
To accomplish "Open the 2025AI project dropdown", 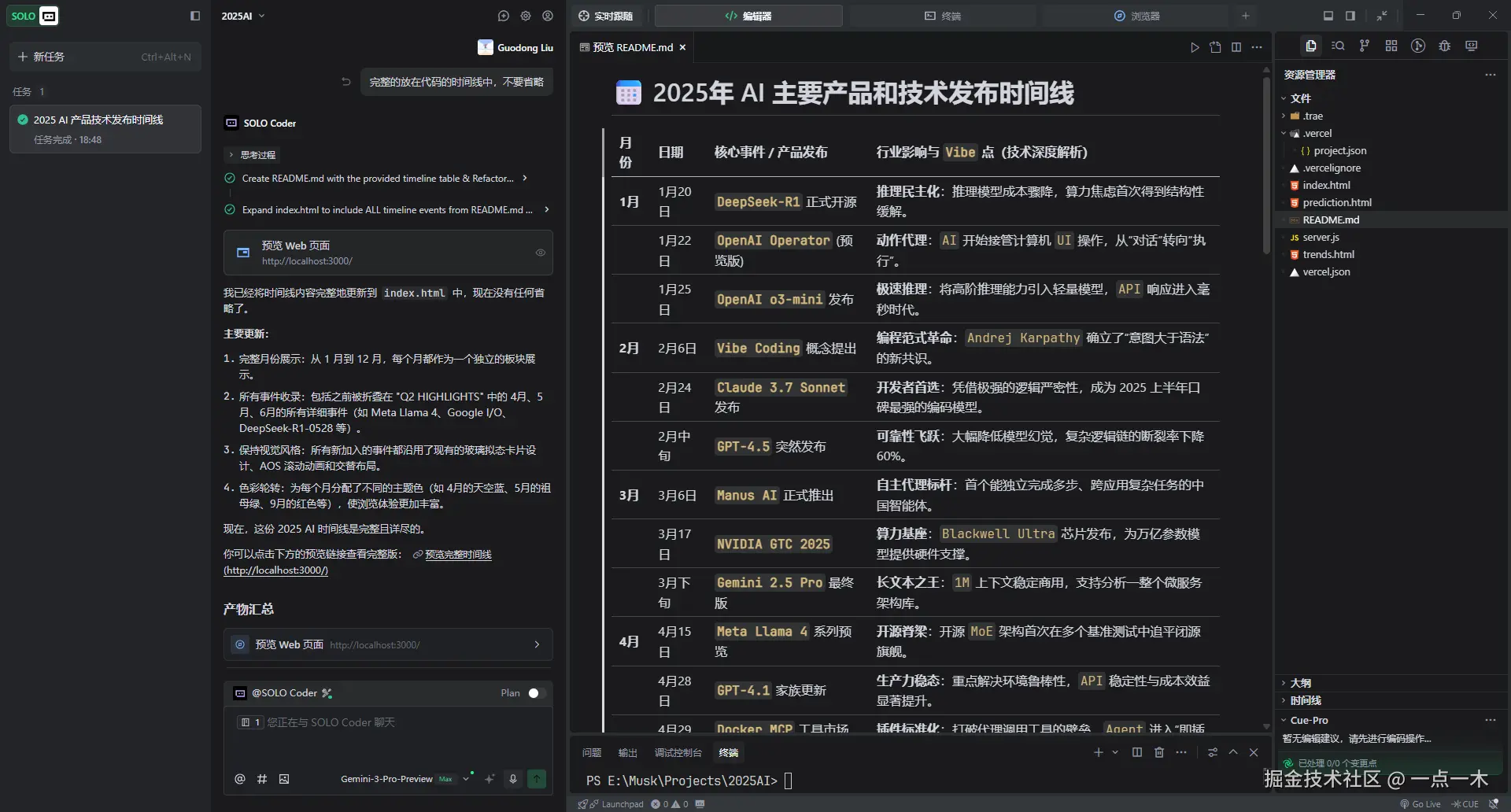I will click(243, 16).
